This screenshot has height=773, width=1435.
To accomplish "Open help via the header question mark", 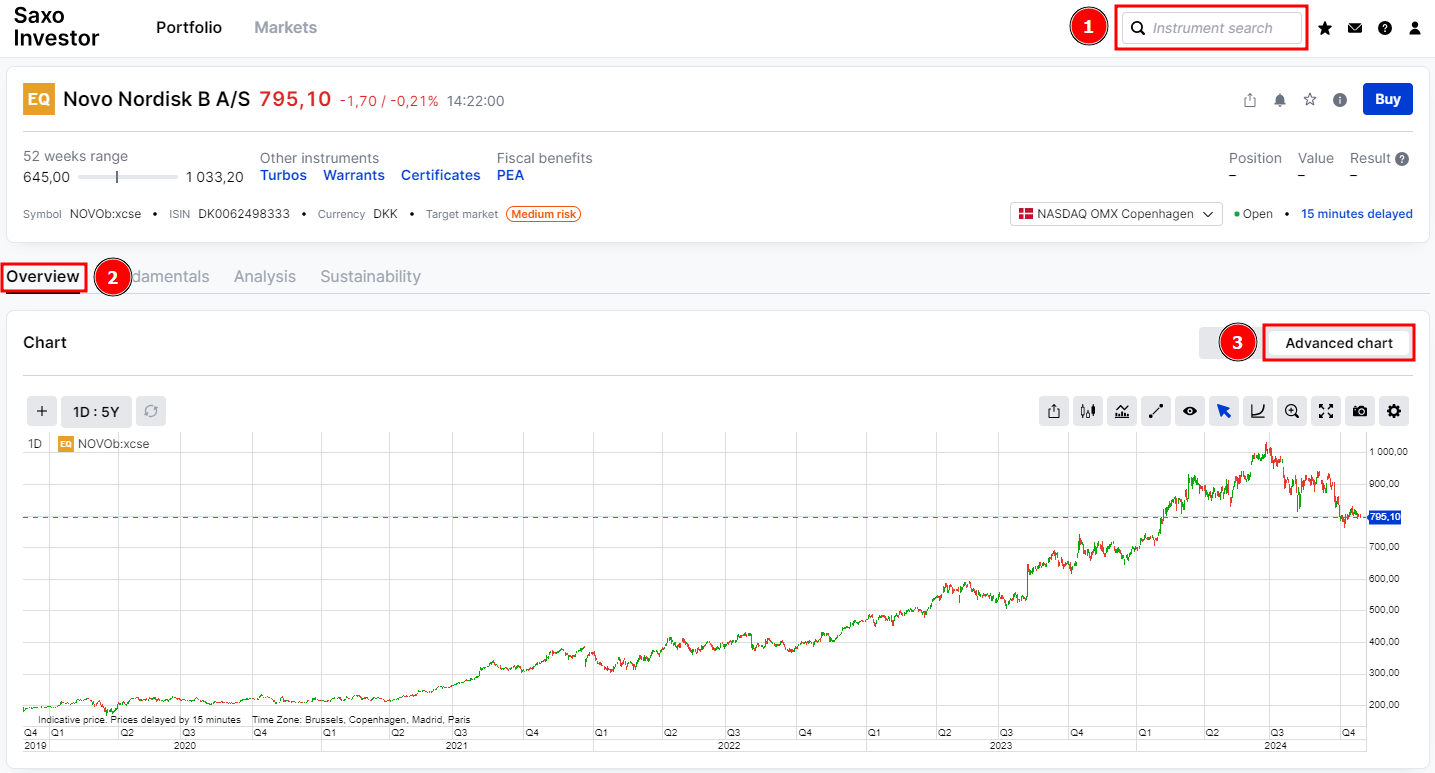I will tap(1385, 28).
